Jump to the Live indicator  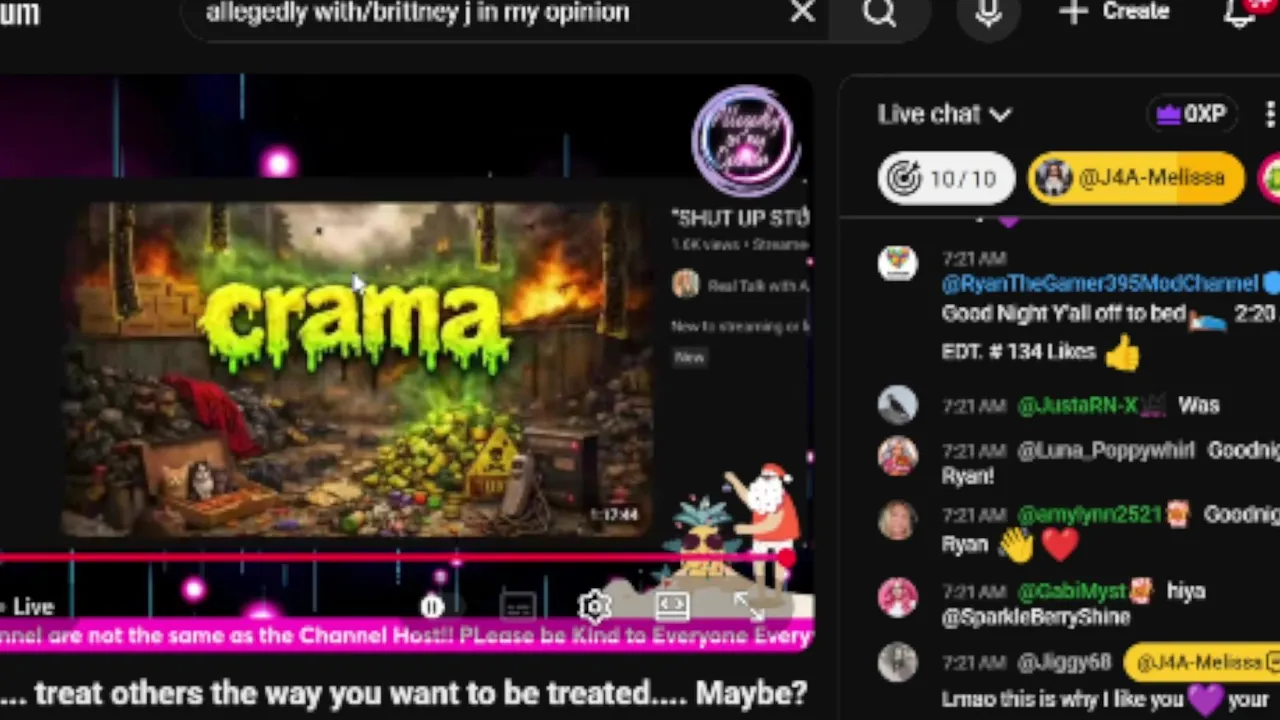click(28, 607)
